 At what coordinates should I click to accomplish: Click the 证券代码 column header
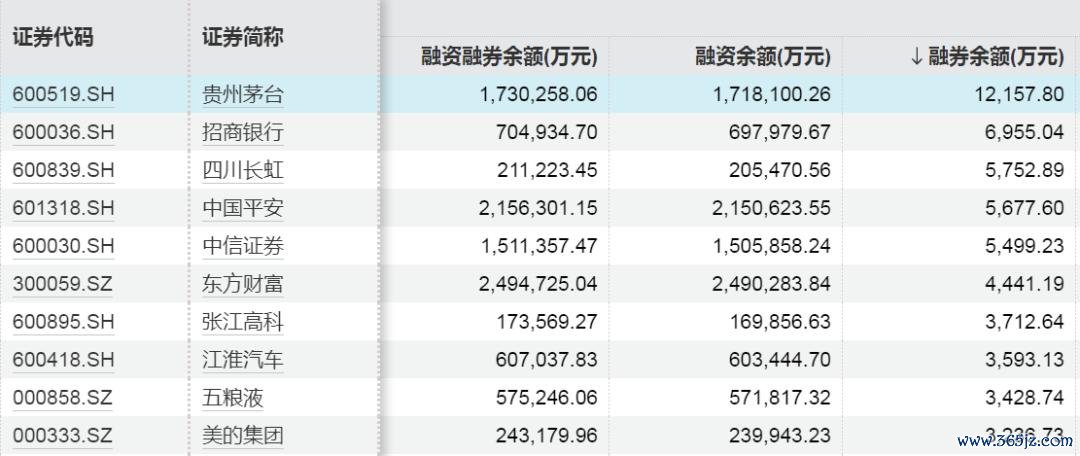click(52, 37)
